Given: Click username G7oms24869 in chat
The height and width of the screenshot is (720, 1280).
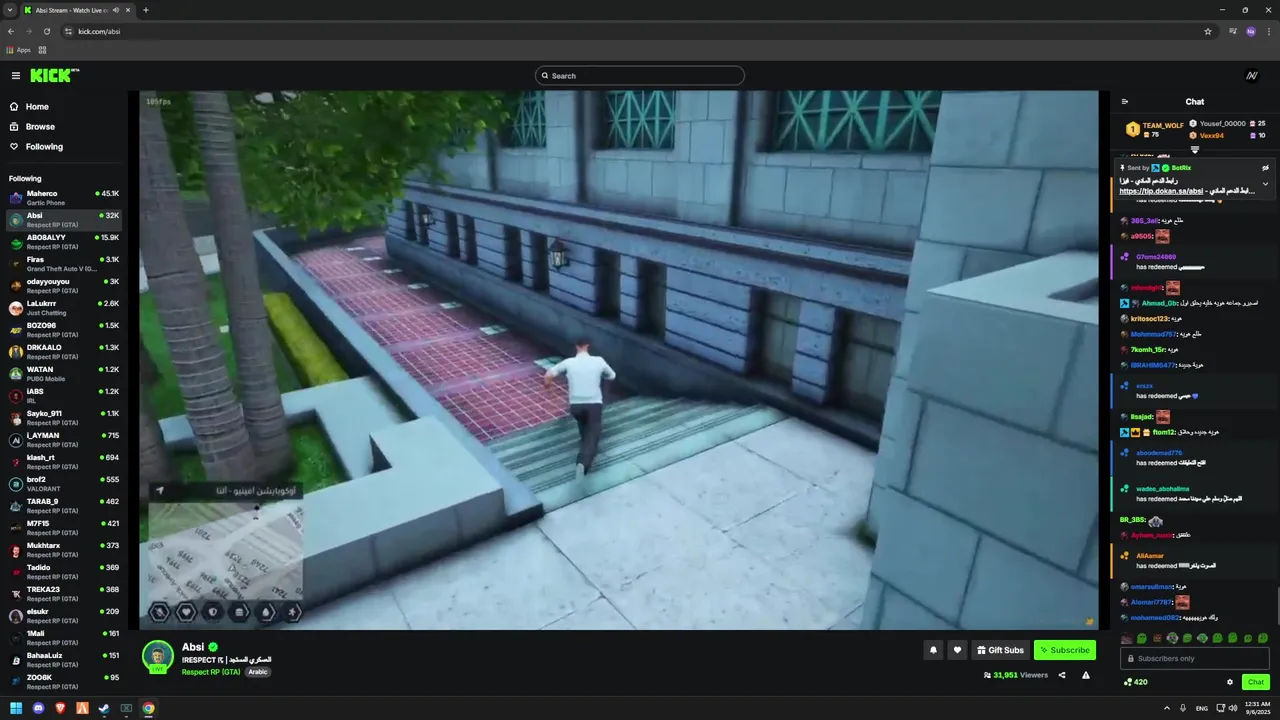Looking at the screenshot, I should [x=1156, y=257].
